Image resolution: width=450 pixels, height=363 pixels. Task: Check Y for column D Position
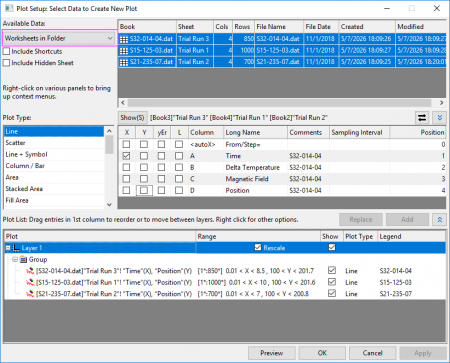pyautogui.click(x=144, y=190)
